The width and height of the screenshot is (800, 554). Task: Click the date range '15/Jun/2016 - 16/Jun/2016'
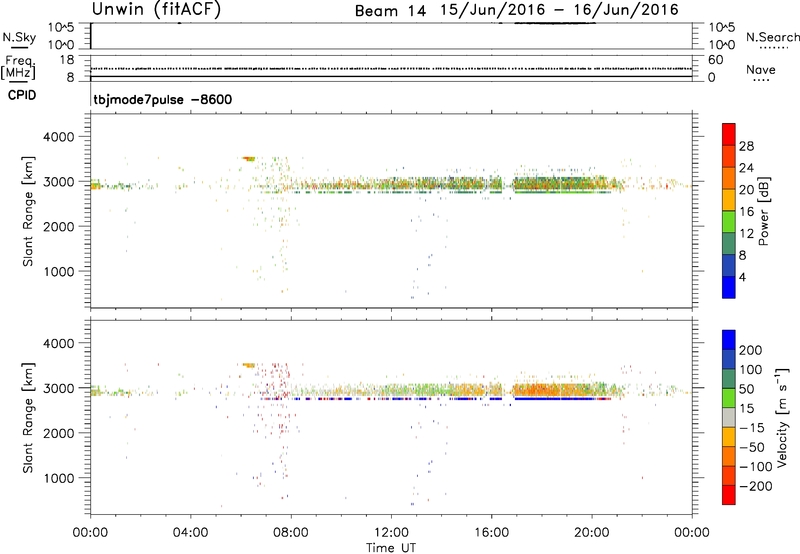tap(559, 10)
